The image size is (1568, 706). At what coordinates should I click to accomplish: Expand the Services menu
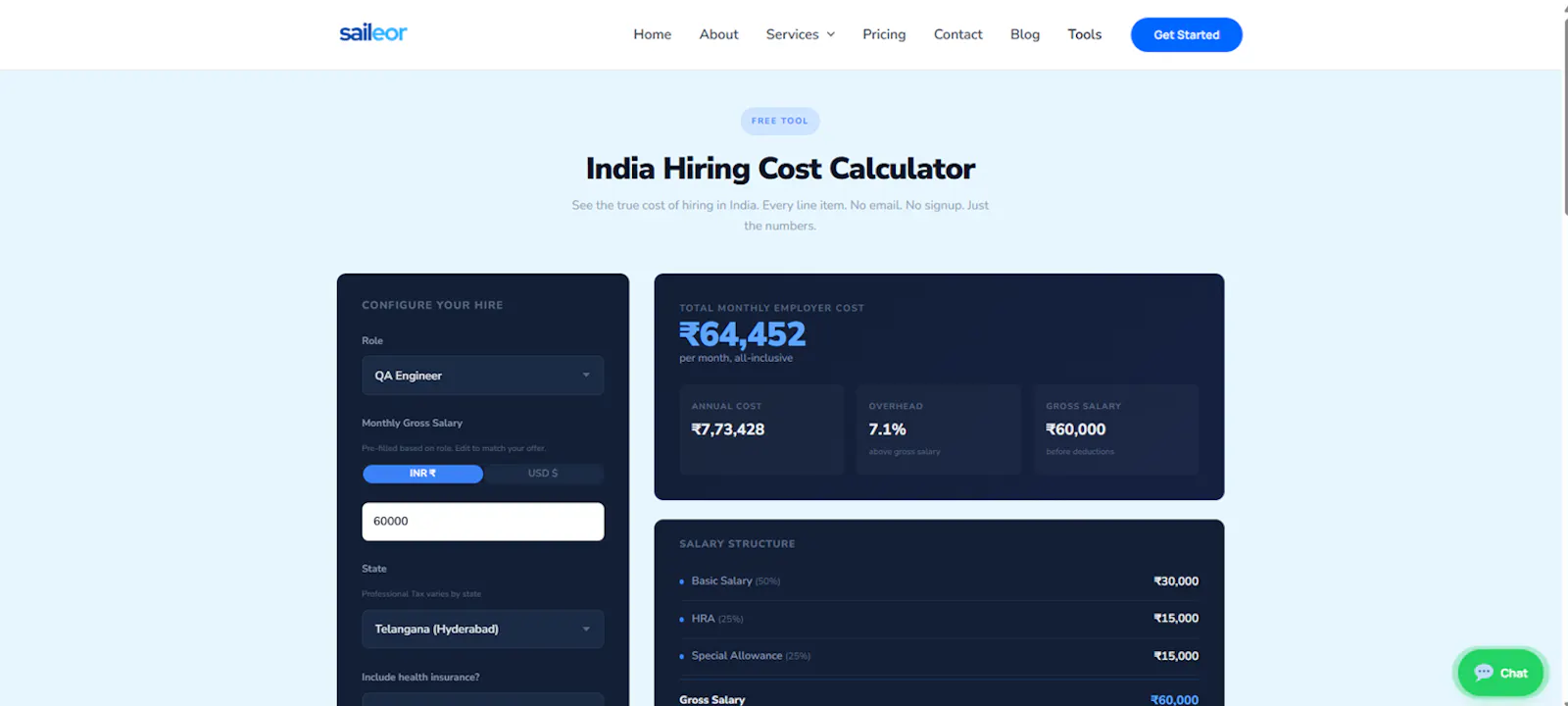[801, 34]
